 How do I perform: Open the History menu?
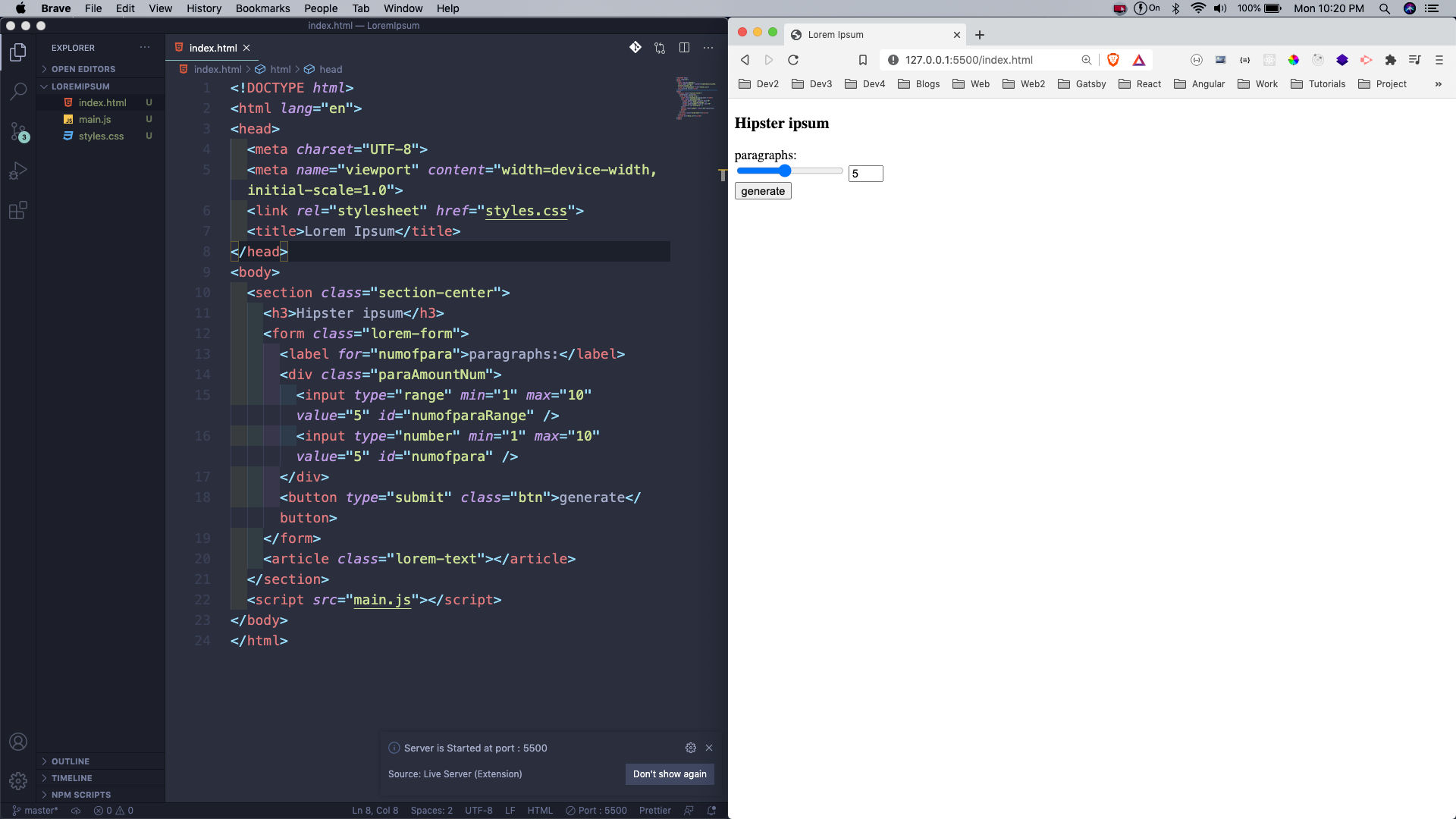204,8
